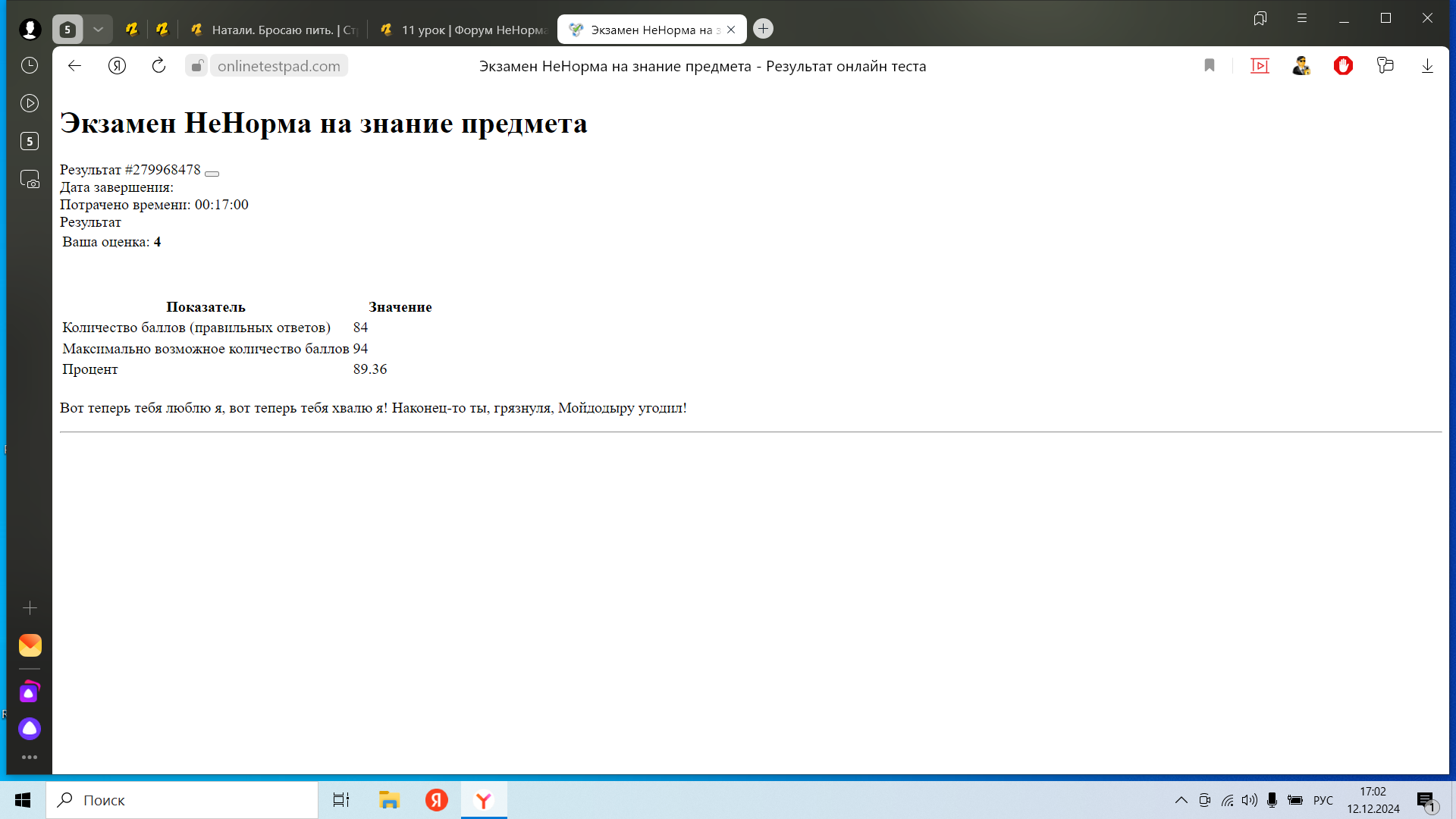Expand the tab group dropdown arrow
1456x819 pixels.
point(98,30)
